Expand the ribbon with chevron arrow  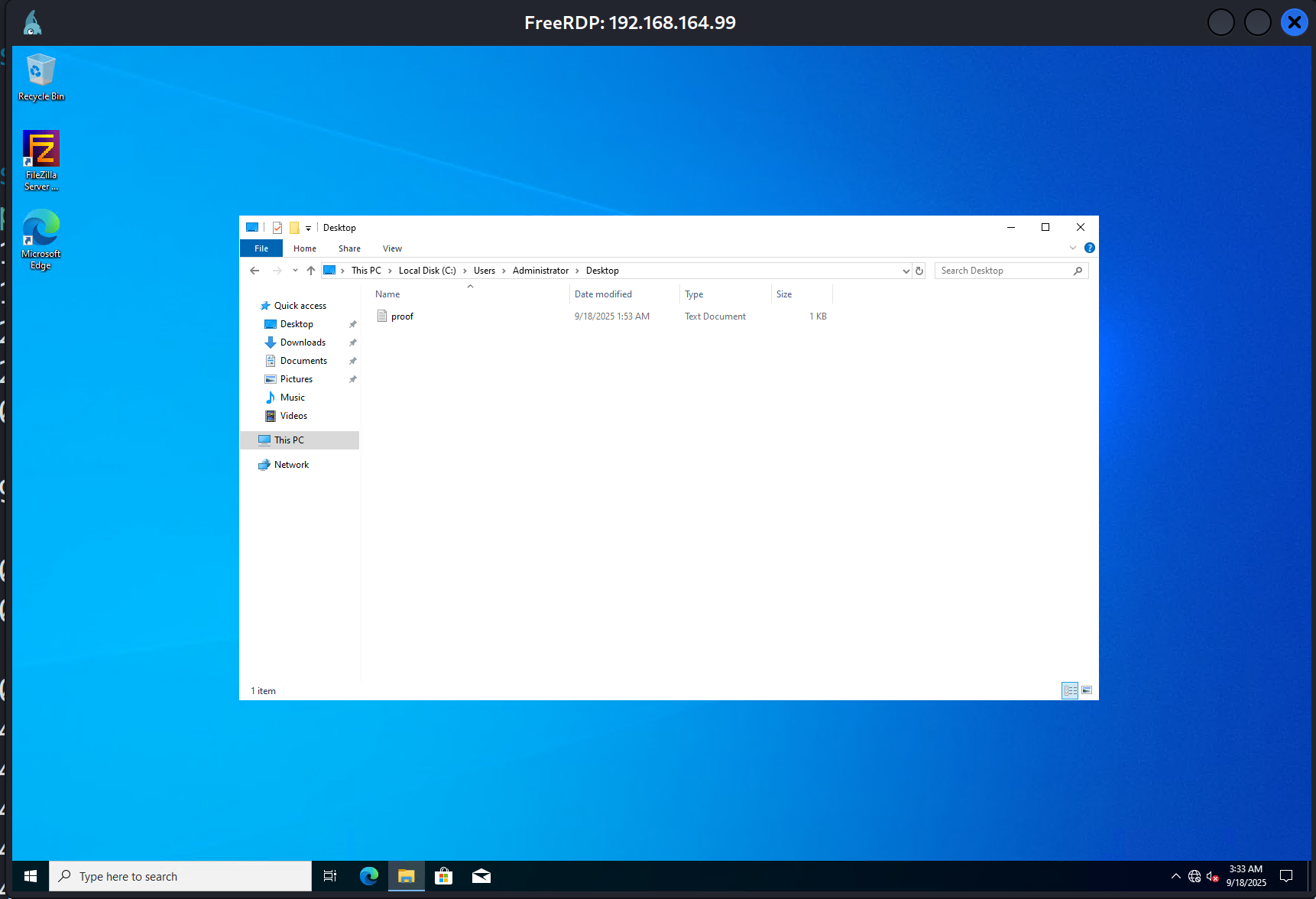[x=1073, y=248]
